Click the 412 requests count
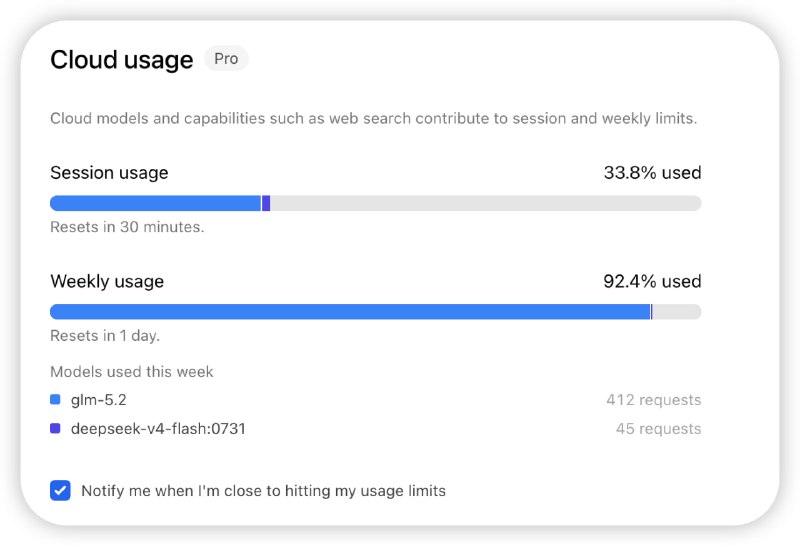This screenshot has height=546, width=800. click(x=654, y=400)
